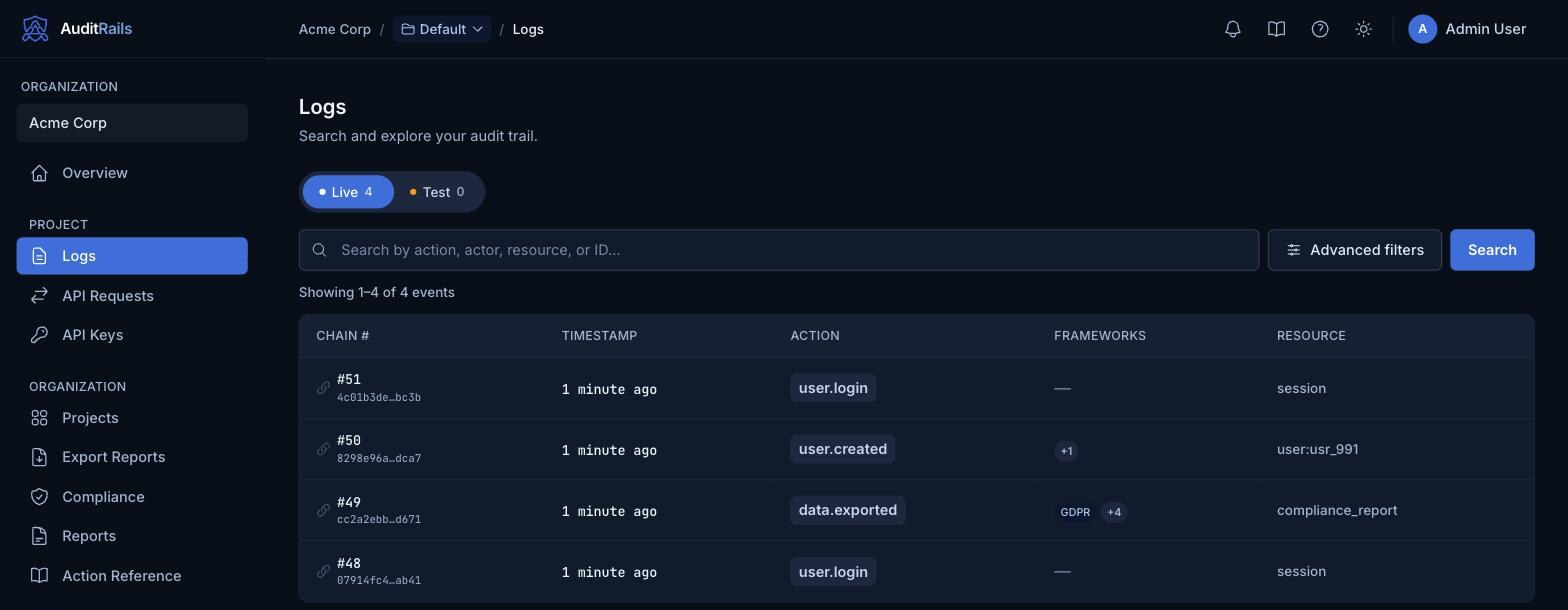Click the user.created action badge

(842, 449)
